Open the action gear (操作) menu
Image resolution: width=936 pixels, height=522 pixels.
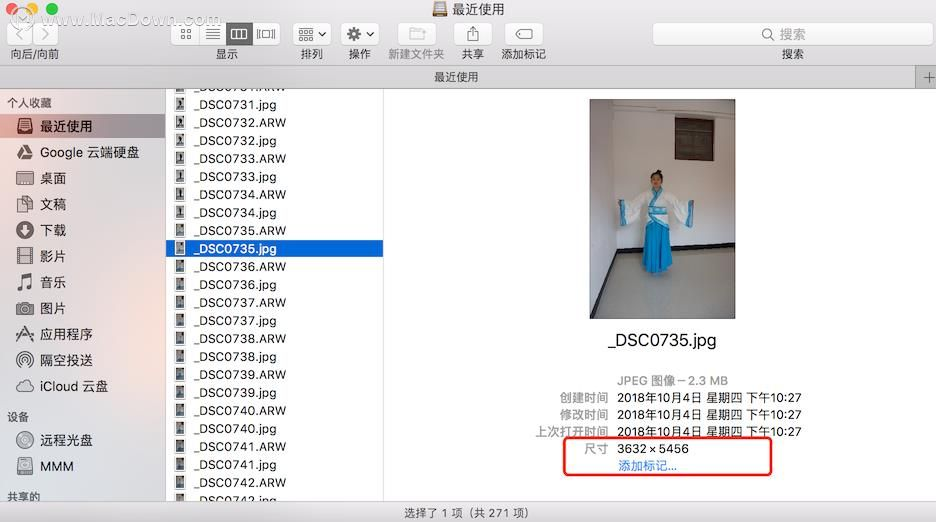[x=360, y=34]
